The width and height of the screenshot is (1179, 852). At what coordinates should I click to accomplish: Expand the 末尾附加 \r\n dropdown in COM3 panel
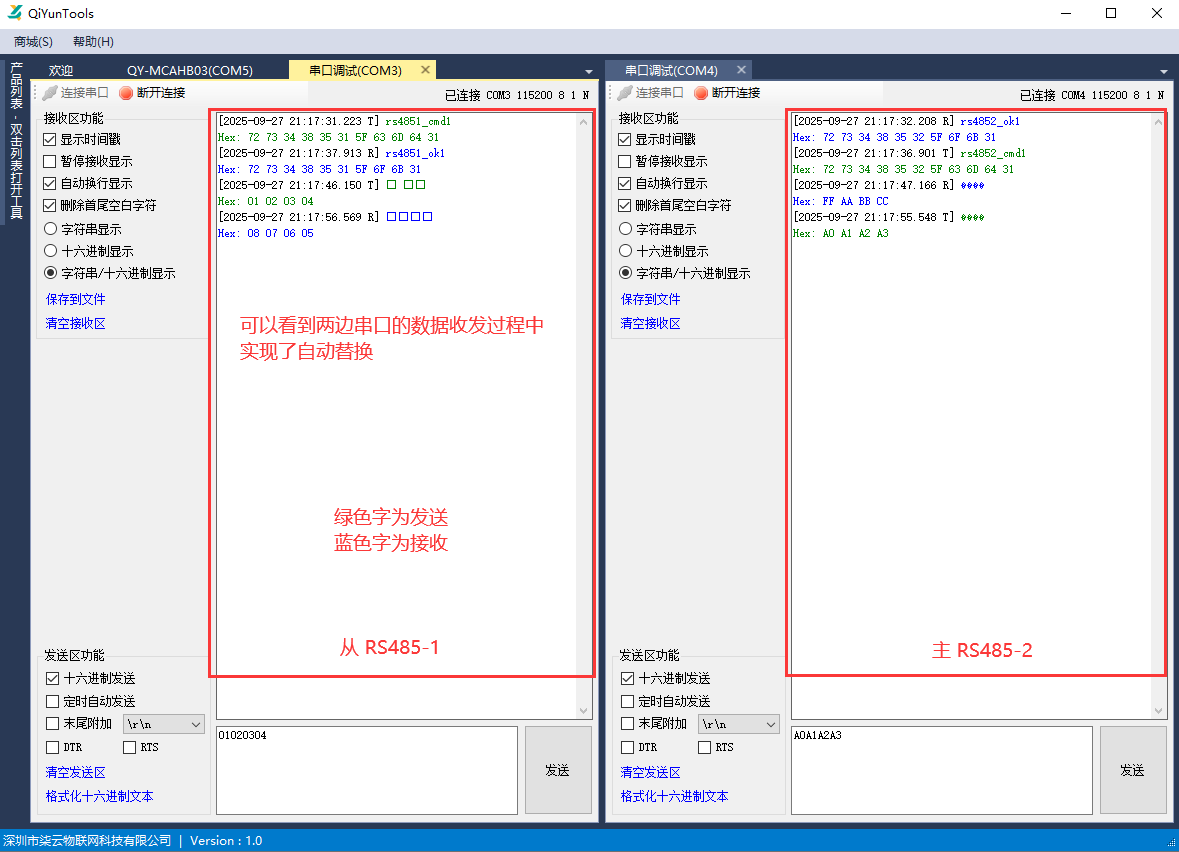tap(195, 724)
